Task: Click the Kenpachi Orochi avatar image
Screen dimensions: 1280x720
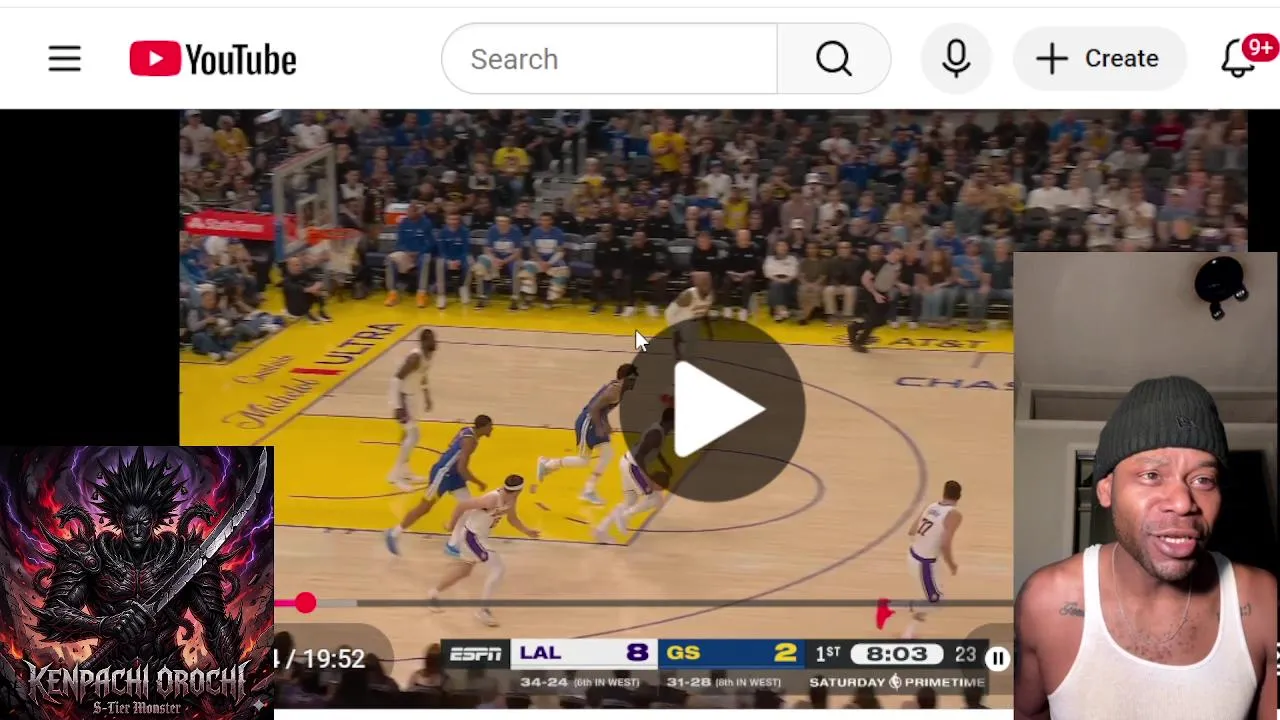Action: pyautogui.click(x=136, y=582)
